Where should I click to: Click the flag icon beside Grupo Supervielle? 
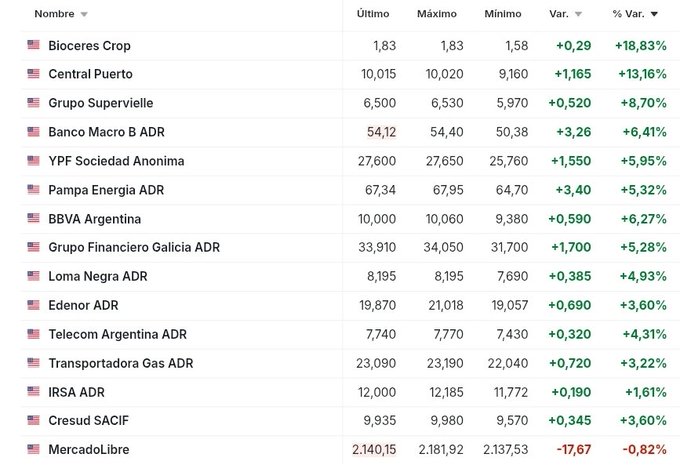33,103
